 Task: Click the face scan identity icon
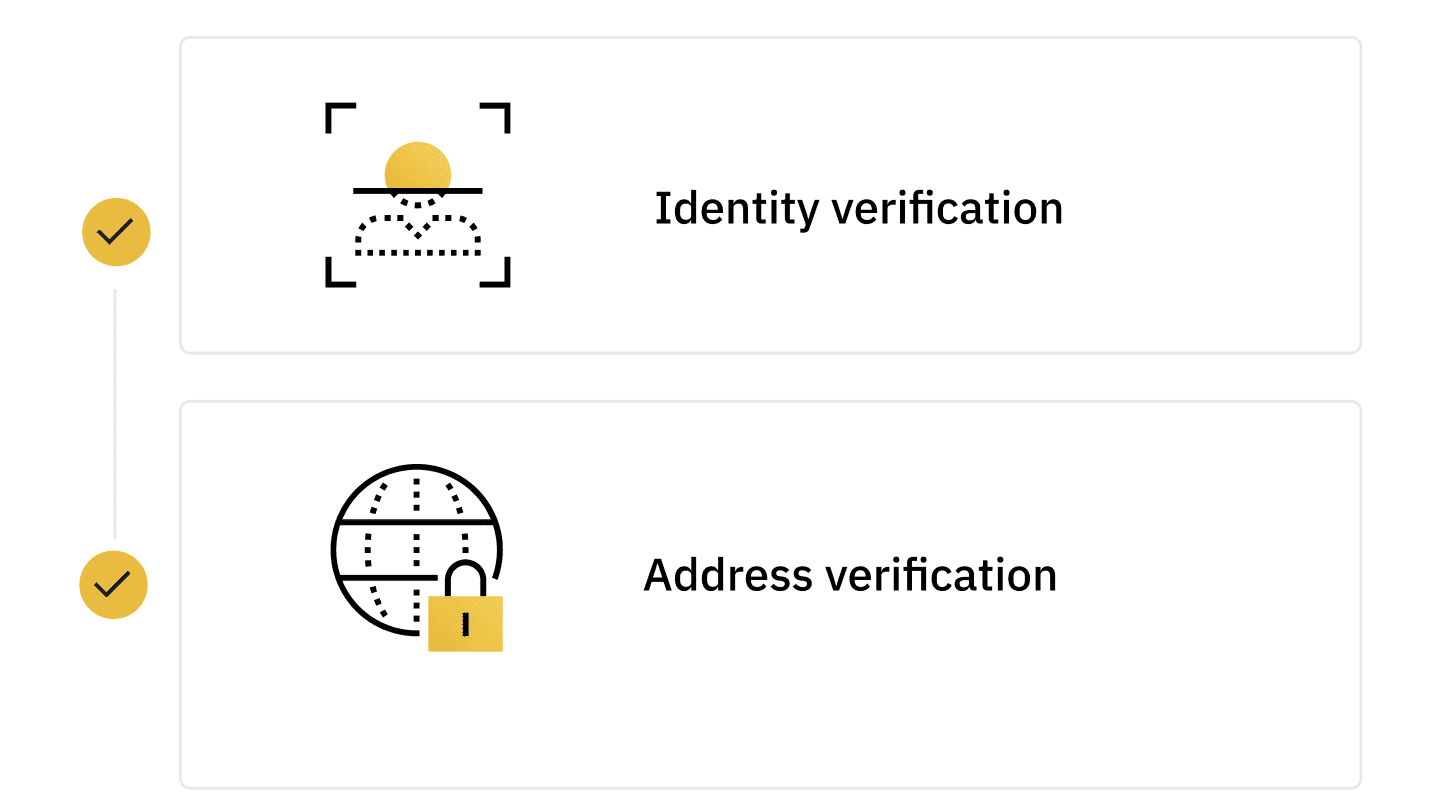[x=418, y=195]
